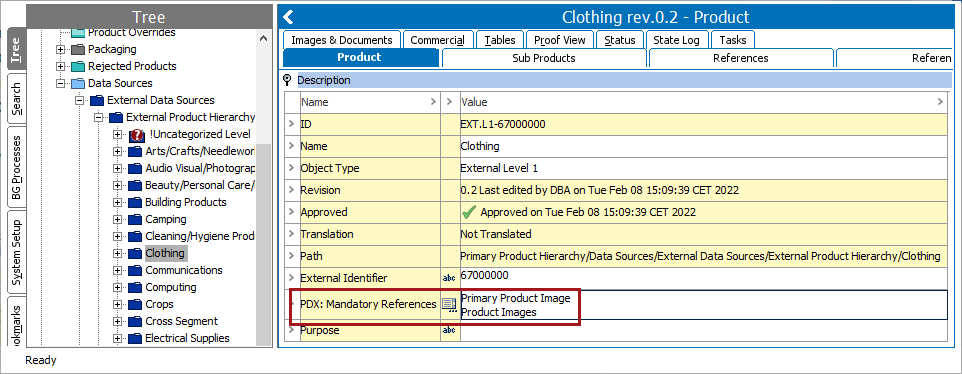The image size is (962, 374).
Task: Click the Rejected Products folder icon
Action: click(78, 66)
